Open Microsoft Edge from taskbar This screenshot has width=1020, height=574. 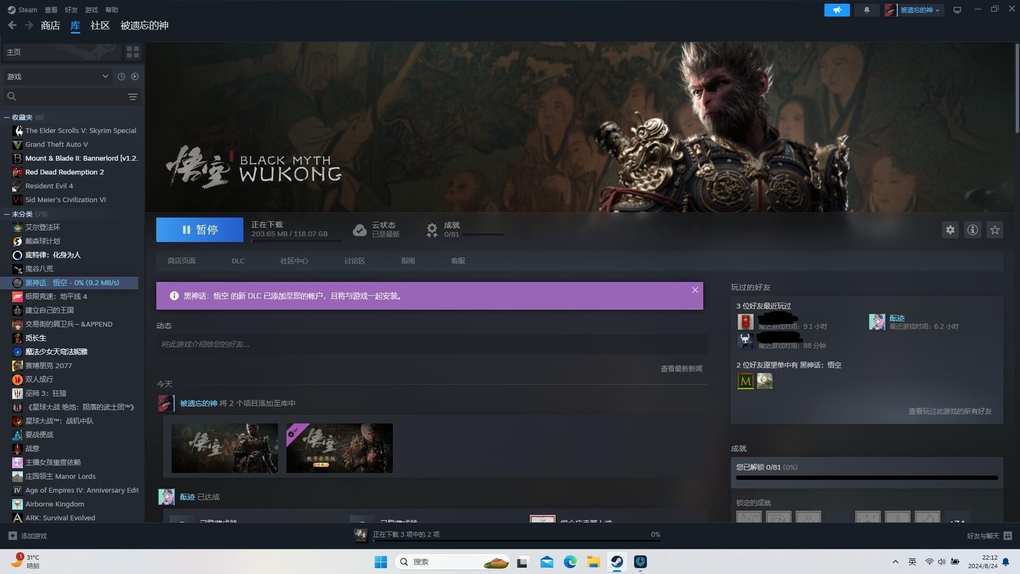point(570,562)
